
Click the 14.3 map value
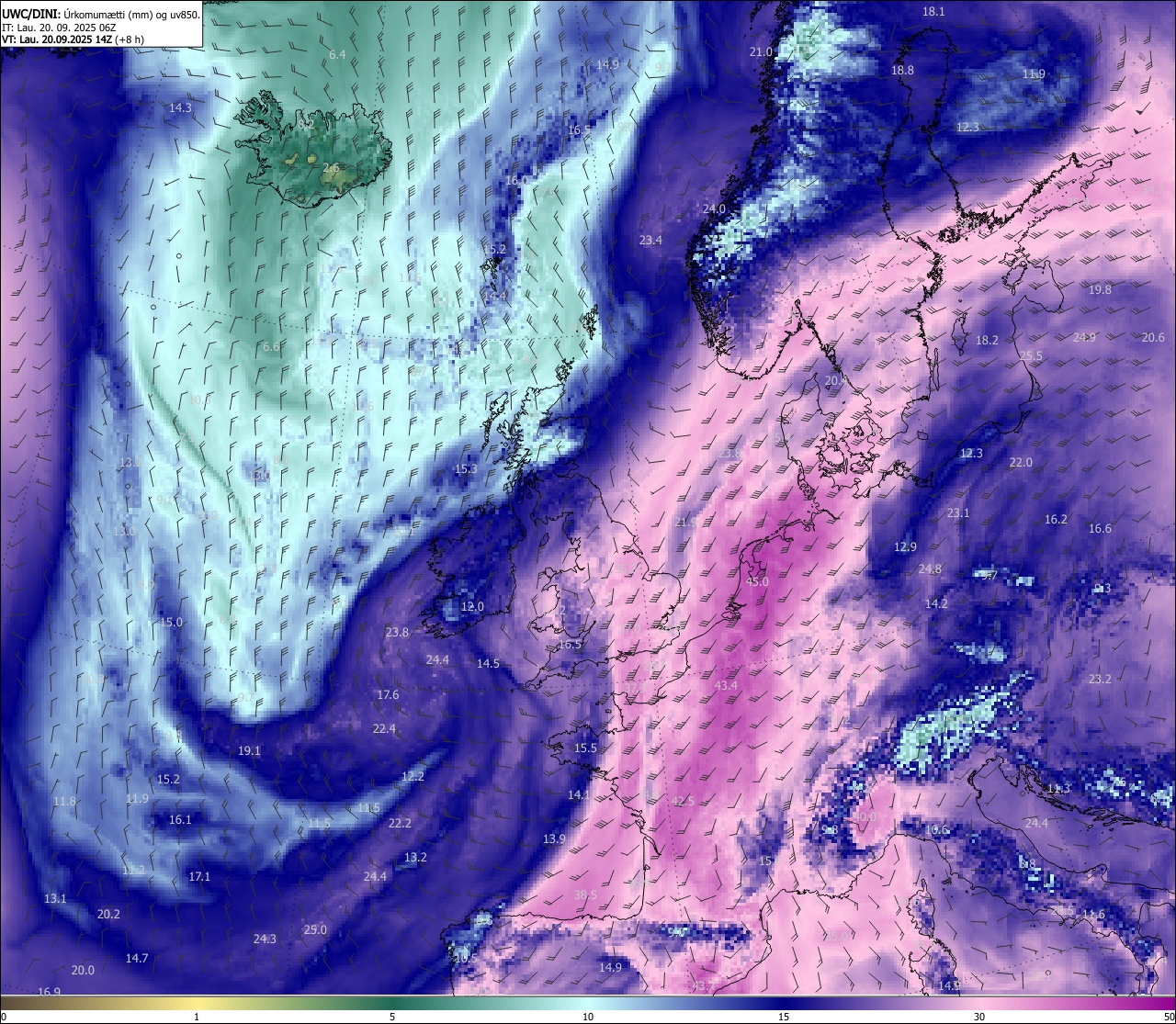coord(180,107)
